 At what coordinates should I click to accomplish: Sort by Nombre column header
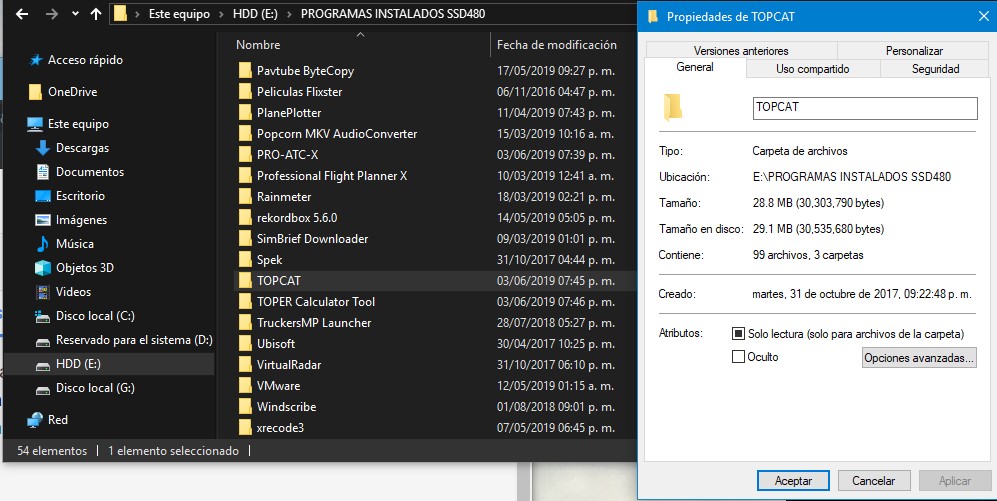[x=258, y=45]
